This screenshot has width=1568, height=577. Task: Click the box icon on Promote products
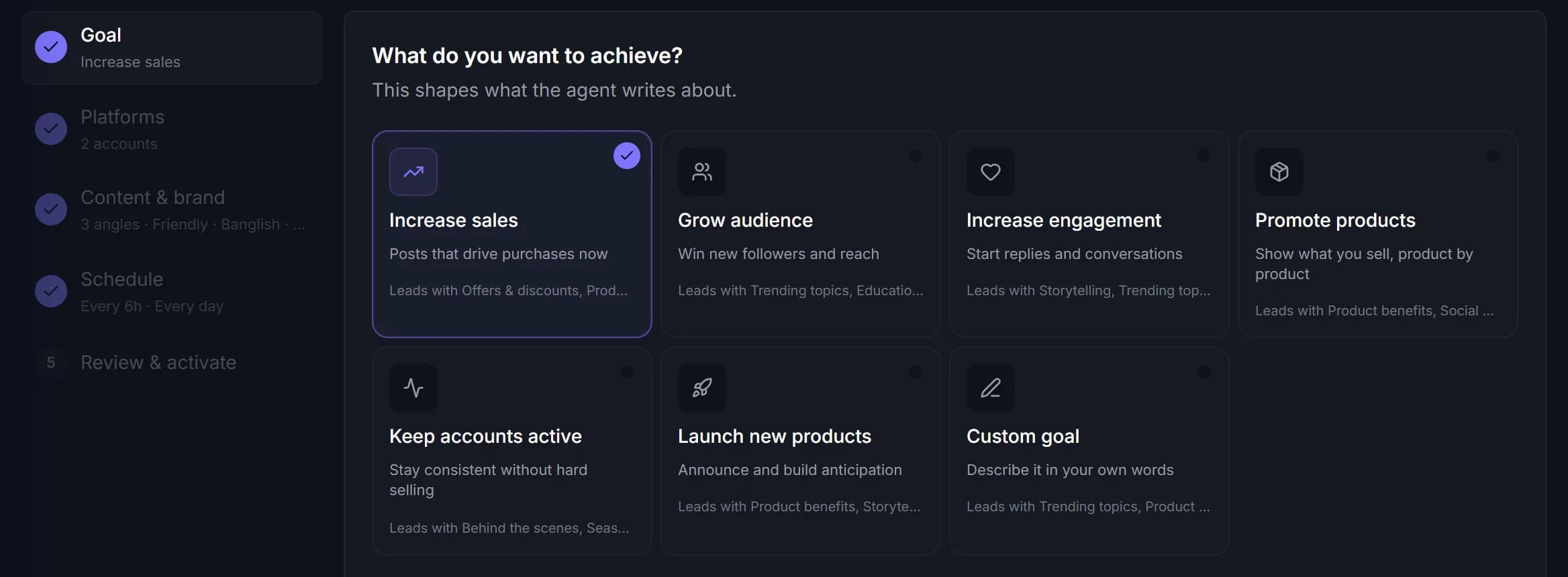1279,172
